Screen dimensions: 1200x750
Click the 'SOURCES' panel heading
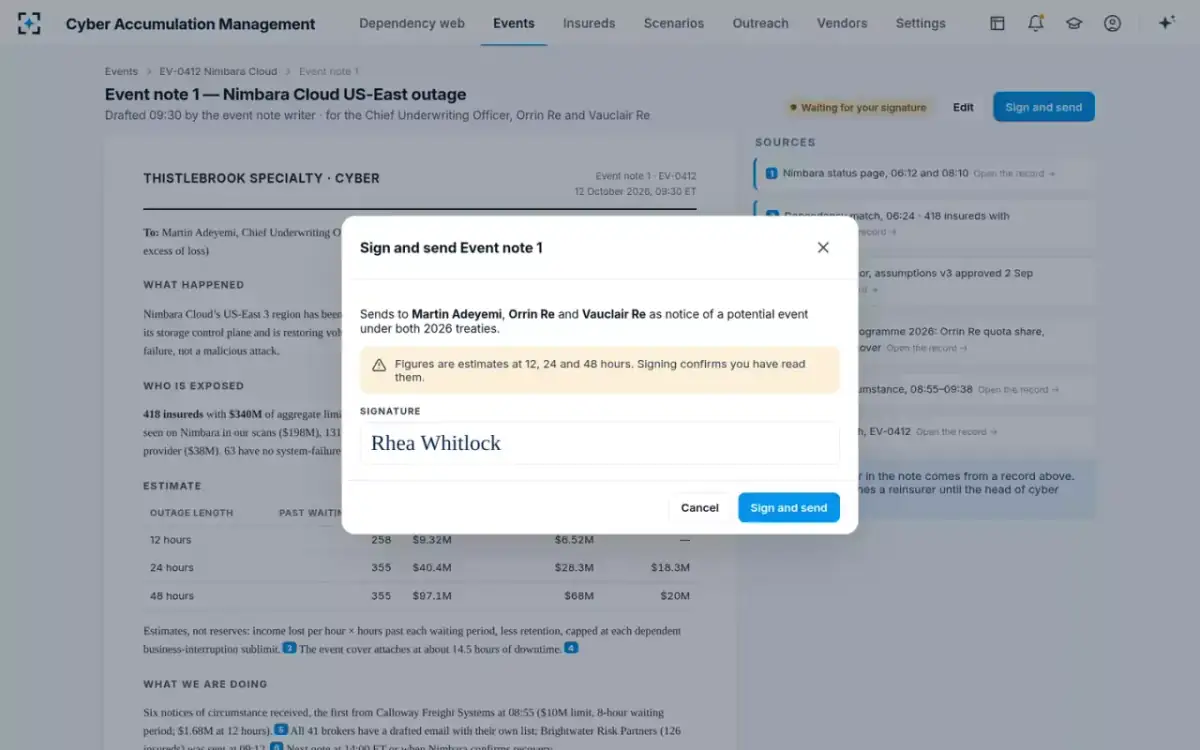(x=785, y=143)
